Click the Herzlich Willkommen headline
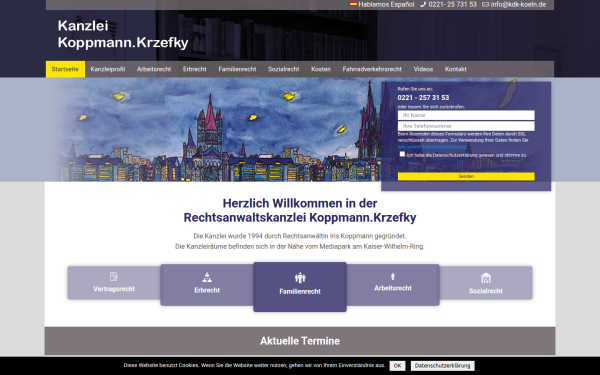The image size is (600, 375). [300, 210]
